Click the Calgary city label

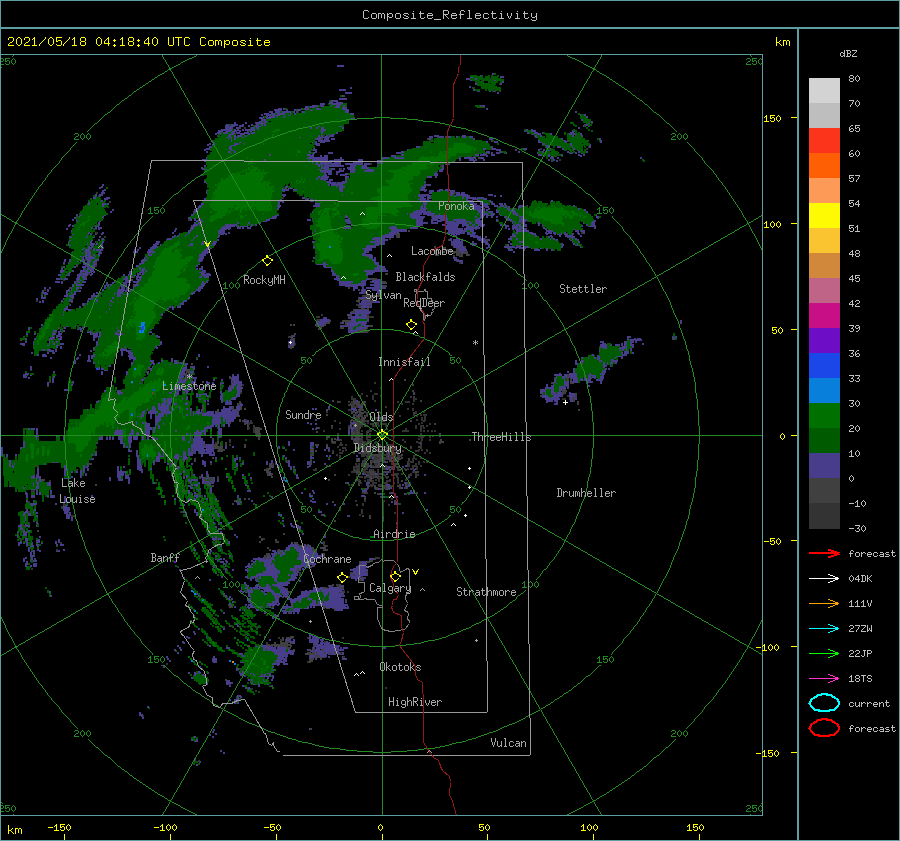click(x=390, y=588)
